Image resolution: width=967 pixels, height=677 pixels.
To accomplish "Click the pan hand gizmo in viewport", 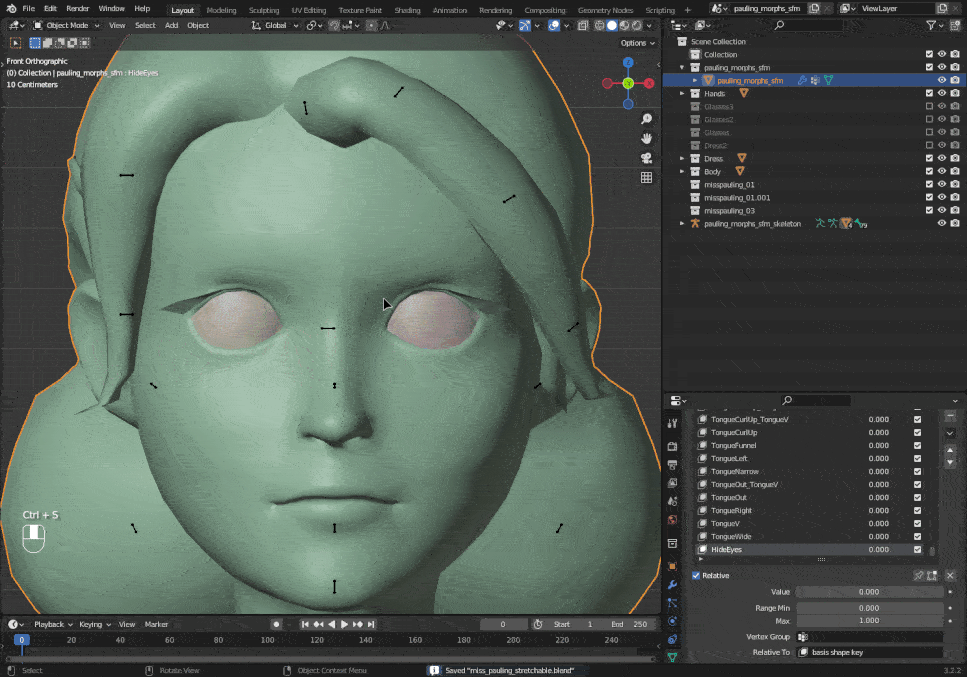I will point(646,138).
